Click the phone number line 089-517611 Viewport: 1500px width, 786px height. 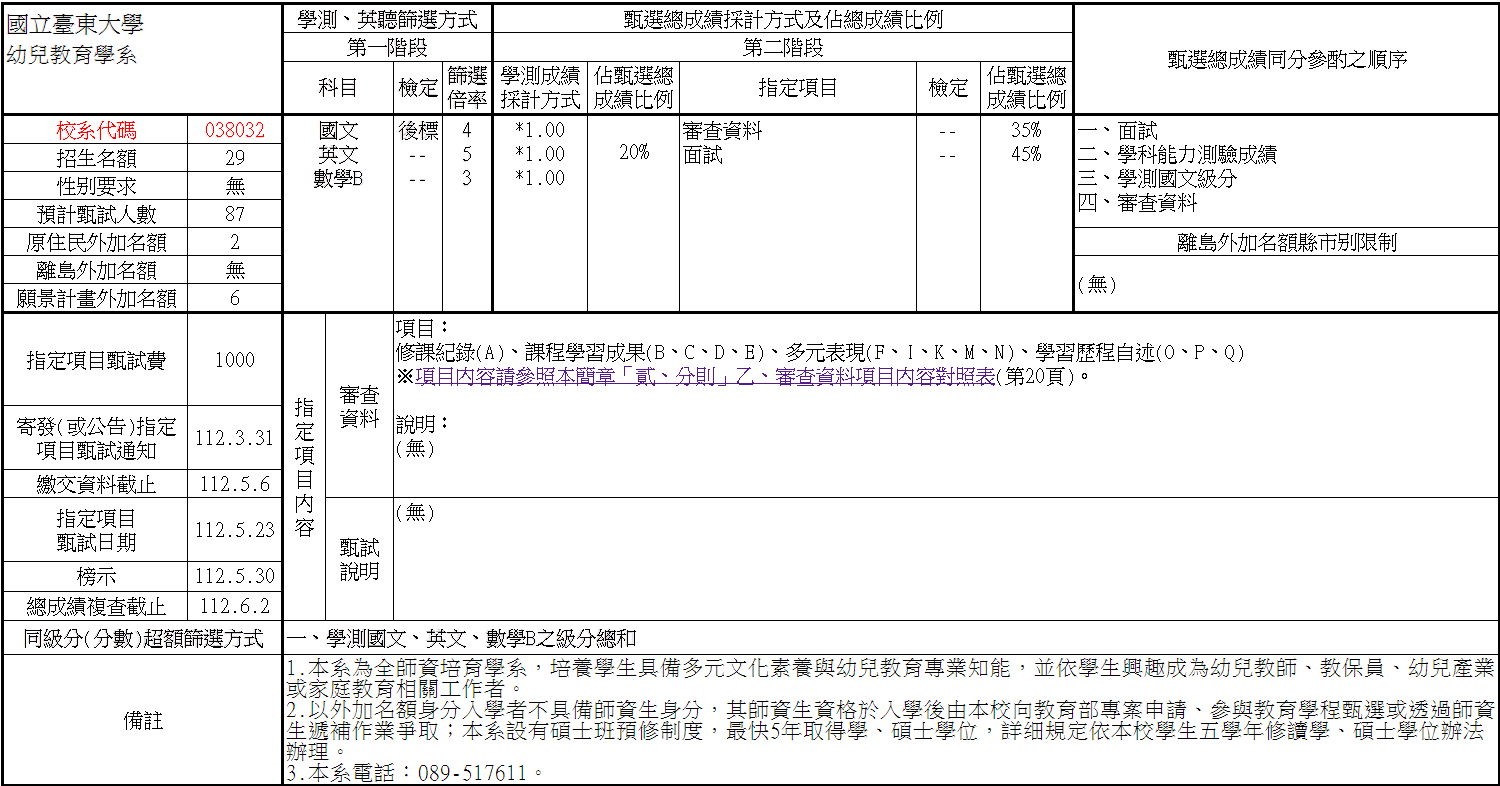click(x=414, y=773)
